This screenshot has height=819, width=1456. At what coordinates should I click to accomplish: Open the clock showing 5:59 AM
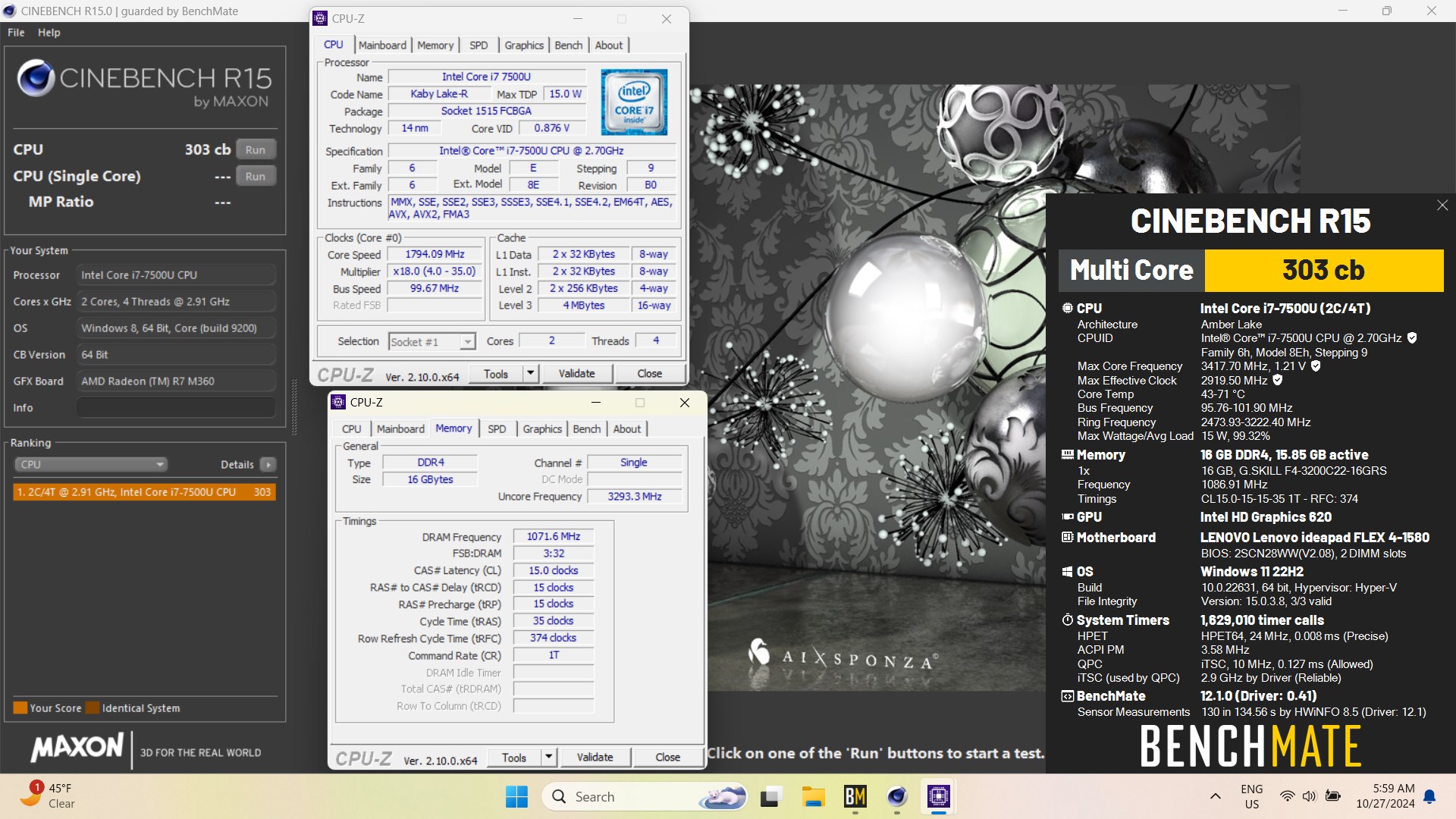coord(1385,796)
